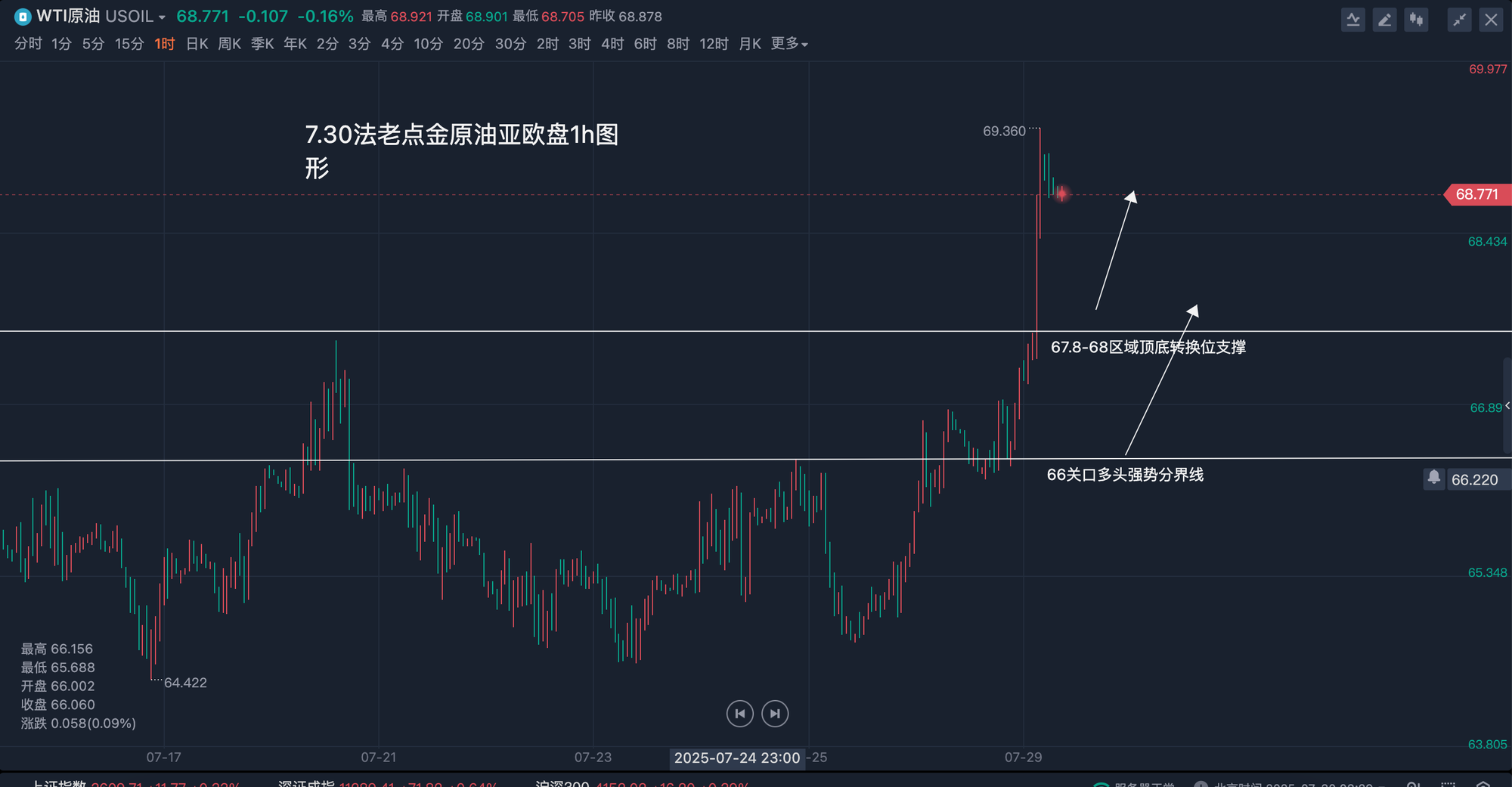Close the chart window with X
This screenshot has width=1512, height=787.
(1491, 20)
